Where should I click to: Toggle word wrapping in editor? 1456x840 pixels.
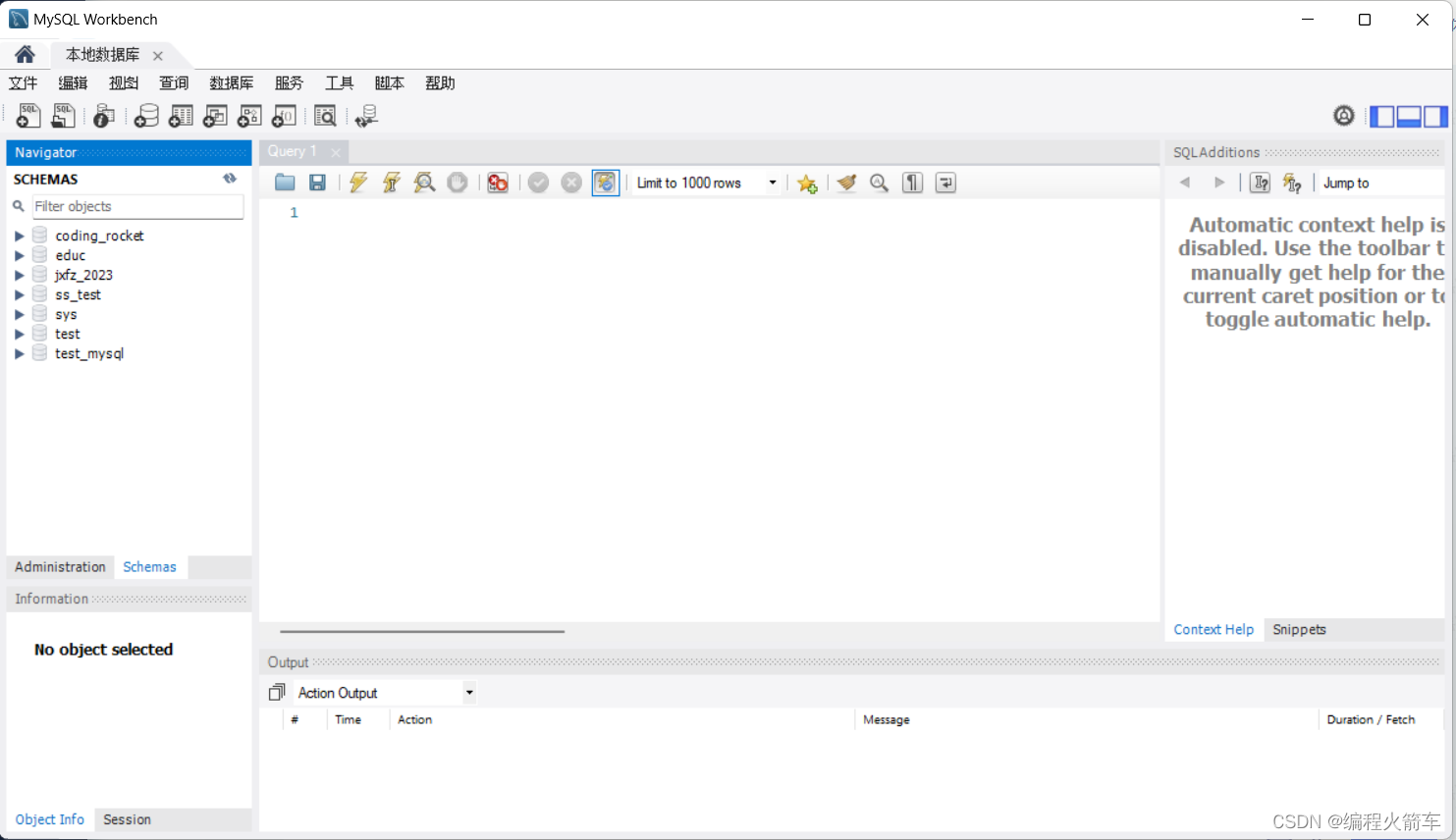pos(945,183)
